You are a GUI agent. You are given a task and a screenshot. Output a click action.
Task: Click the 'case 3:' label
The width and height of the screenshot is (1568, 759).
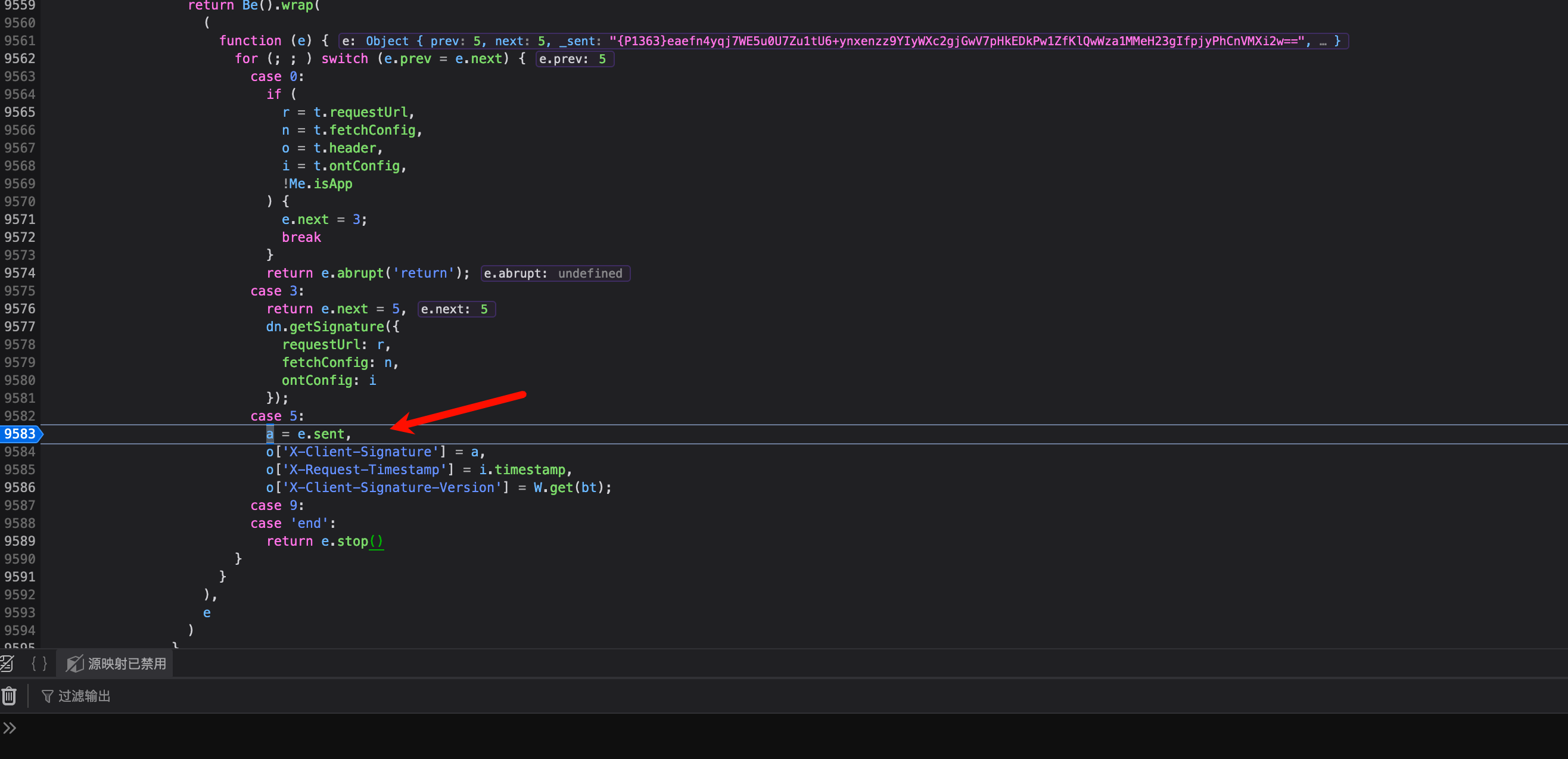(277, 291)
